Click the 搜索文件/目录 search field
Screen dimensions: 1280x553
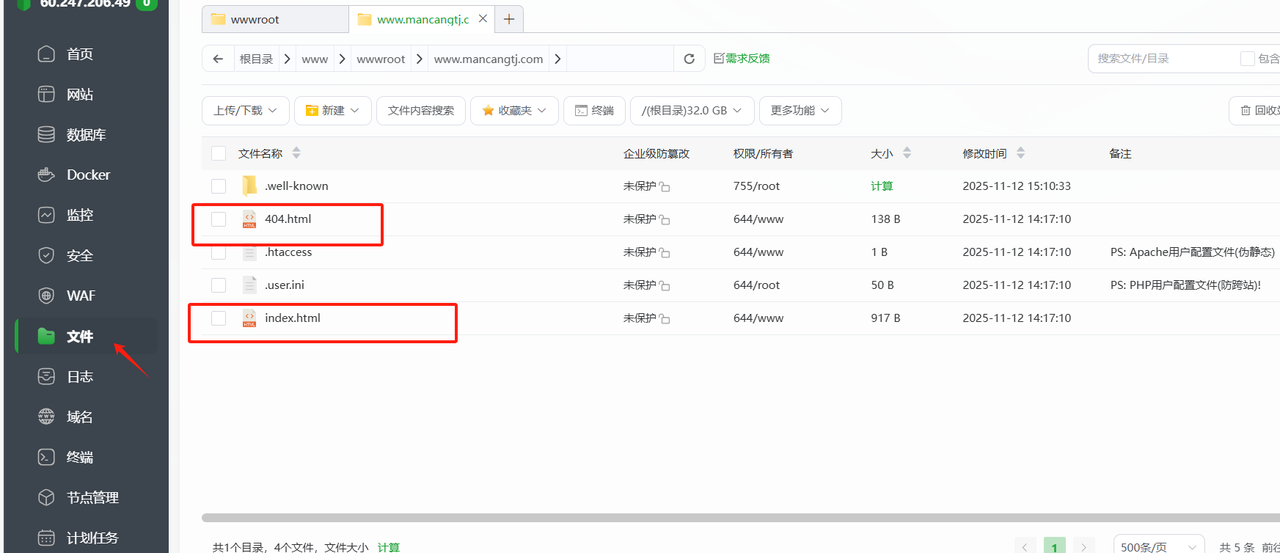[x=1162, y=59]
